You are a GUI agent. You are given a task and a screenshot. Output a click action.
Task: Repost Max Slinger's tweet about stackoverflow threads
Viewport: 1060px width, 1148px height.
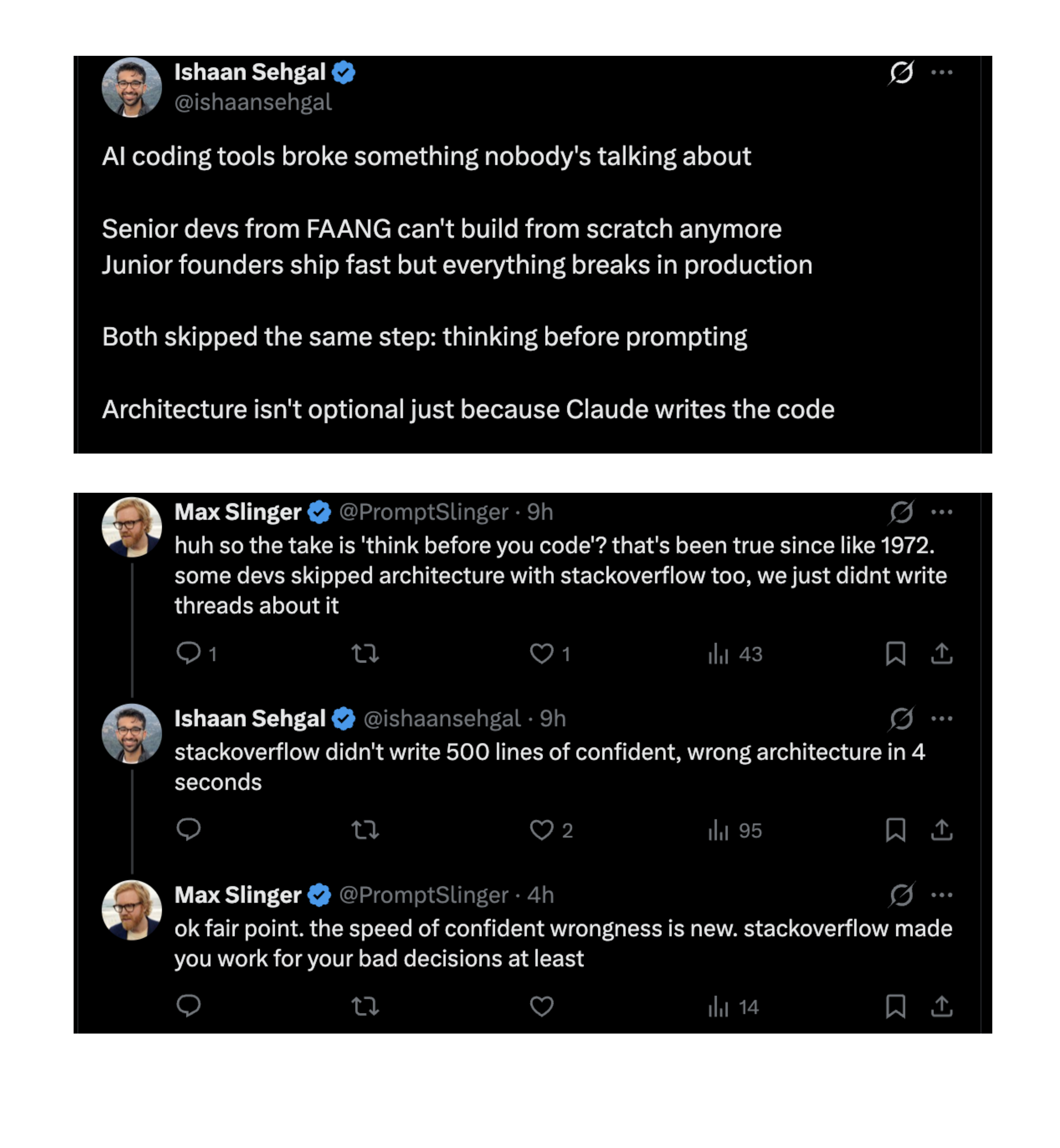coord(365,653)
